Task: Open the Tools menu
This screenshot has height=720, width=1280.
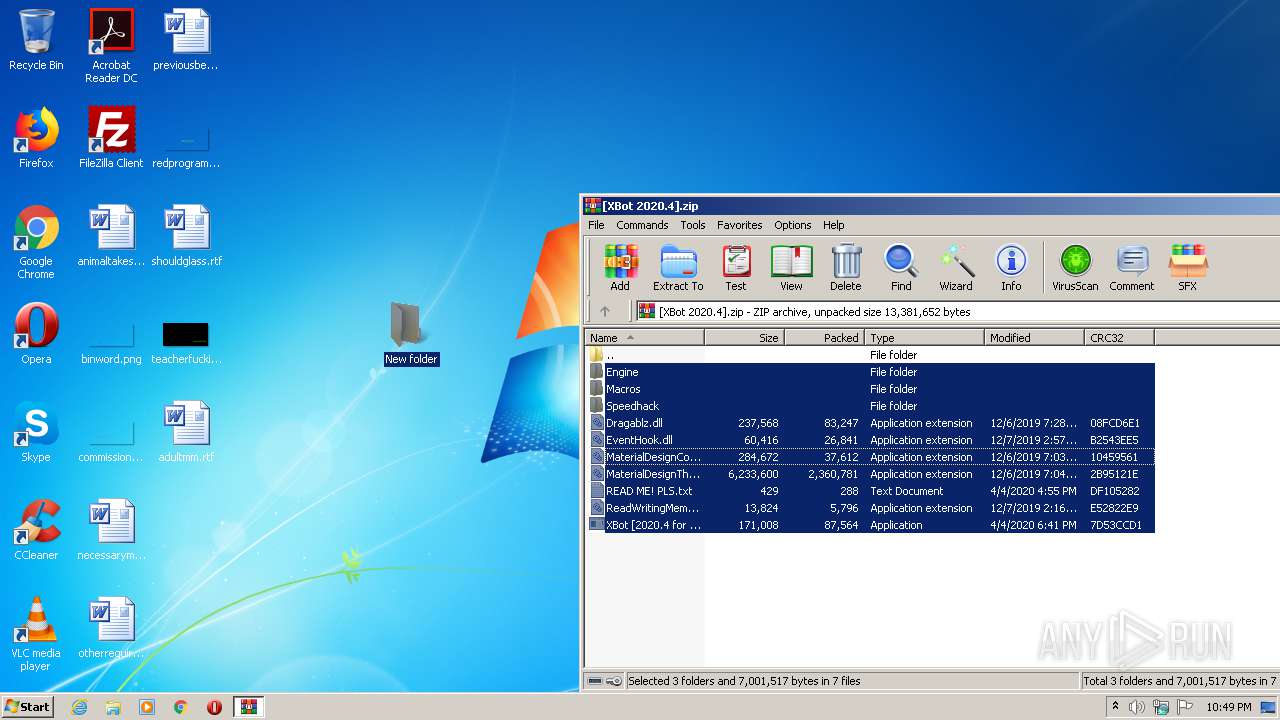Action: [693, 225]
